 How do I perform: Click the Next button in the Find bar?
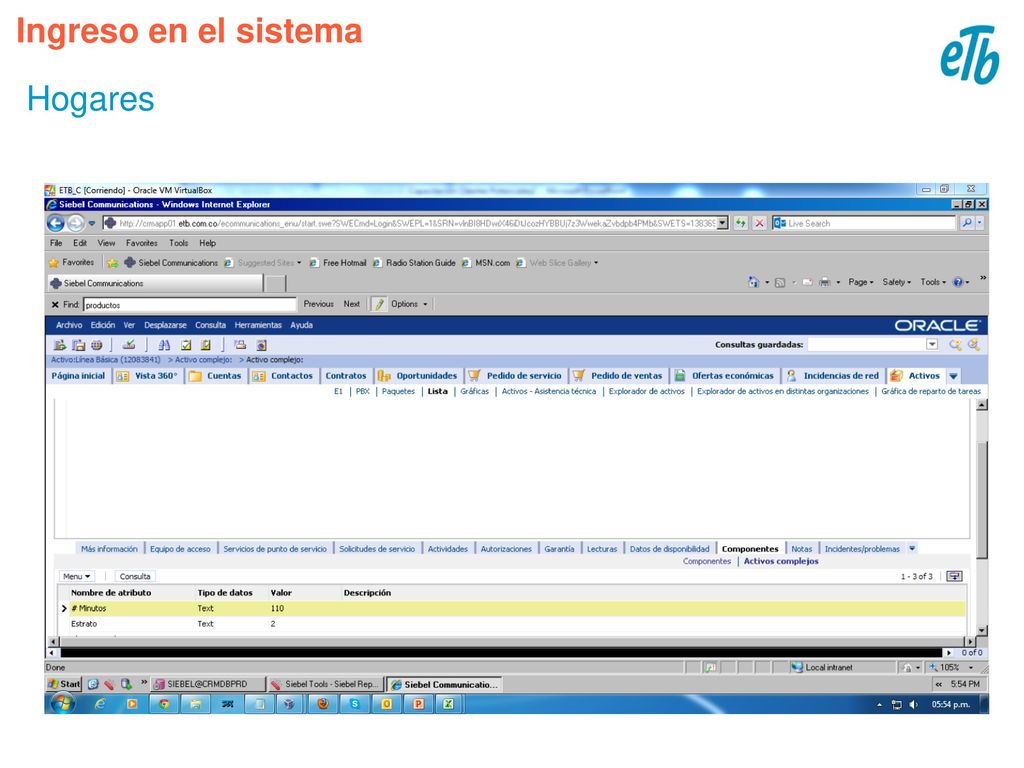pyautogui.click(x=352, y=304)
